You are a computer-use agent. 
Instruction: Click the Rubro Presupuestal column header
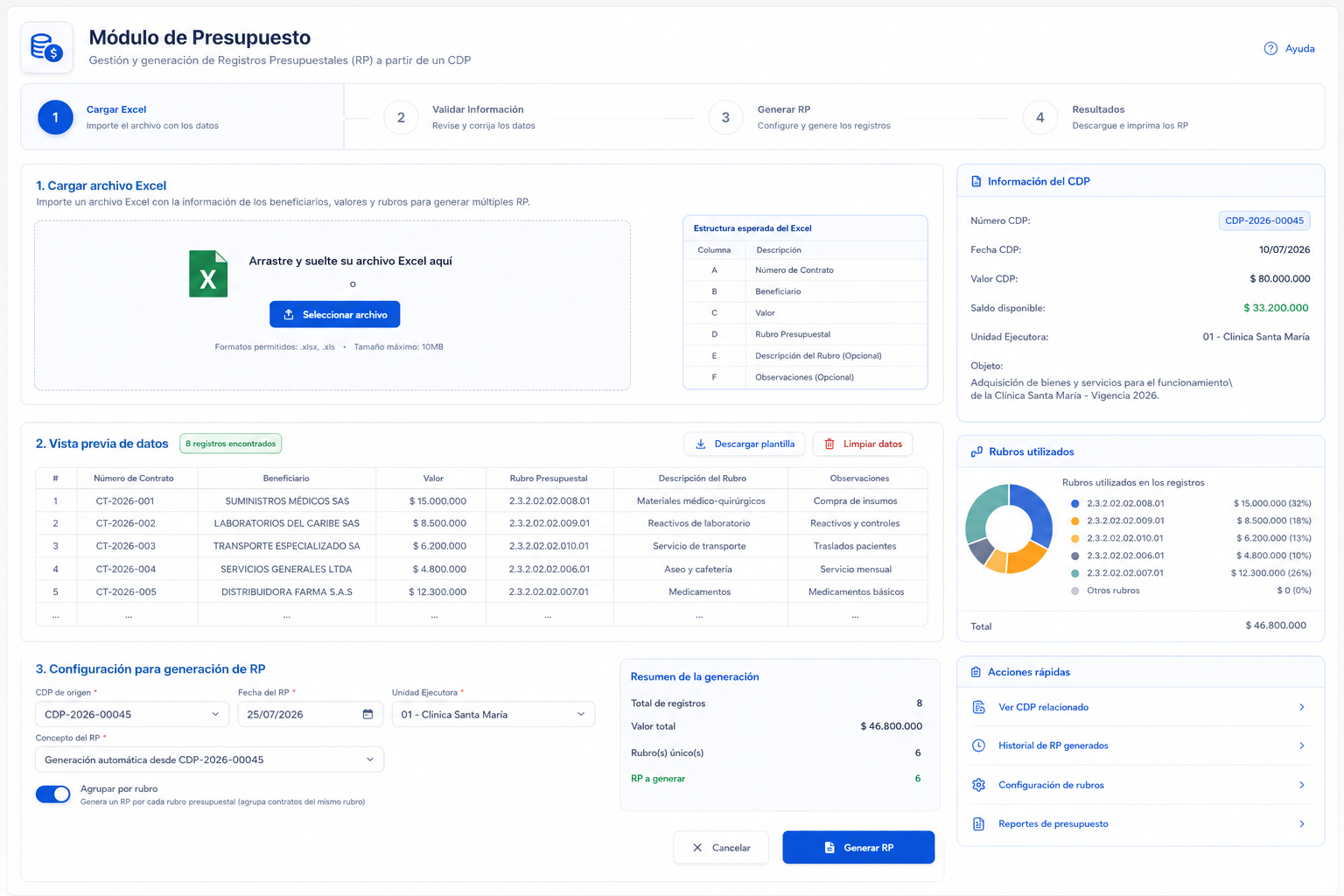[x=549, y=479]
